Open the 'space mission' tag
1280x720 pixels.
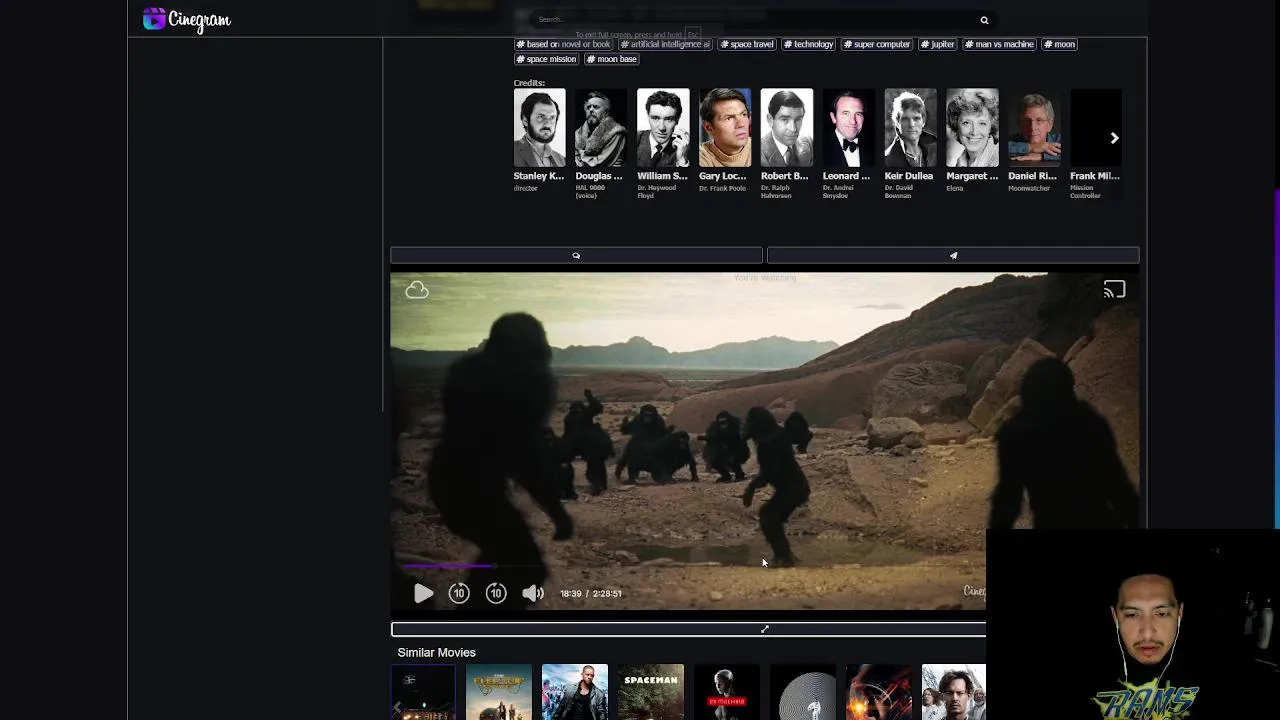pyautogui.click(x=546, y=59)
